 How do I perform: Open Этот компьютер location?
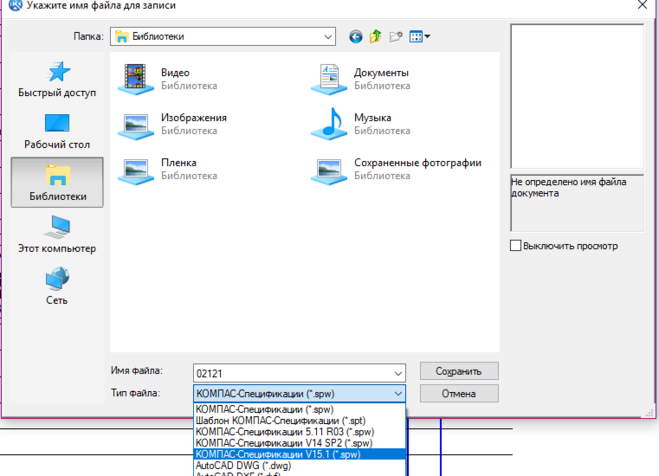pos(57,235)
